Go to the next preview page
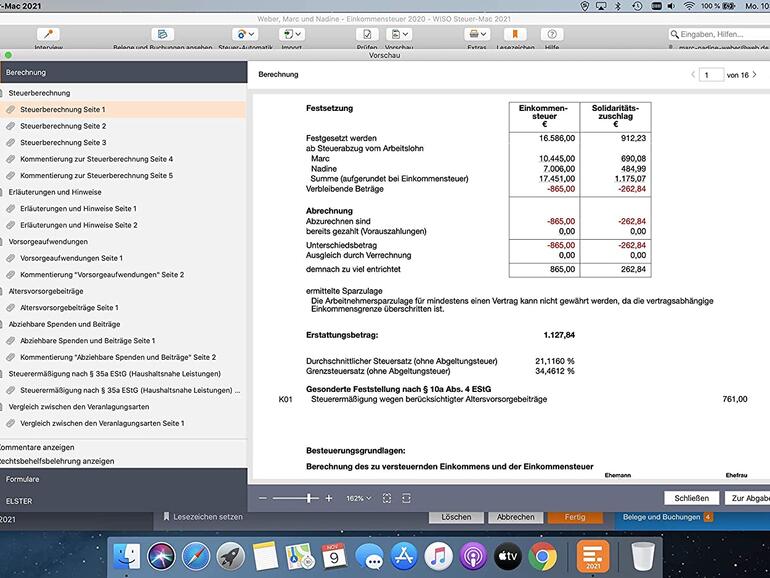The height and width of the screenshot is (578, 770). point(755,75)
